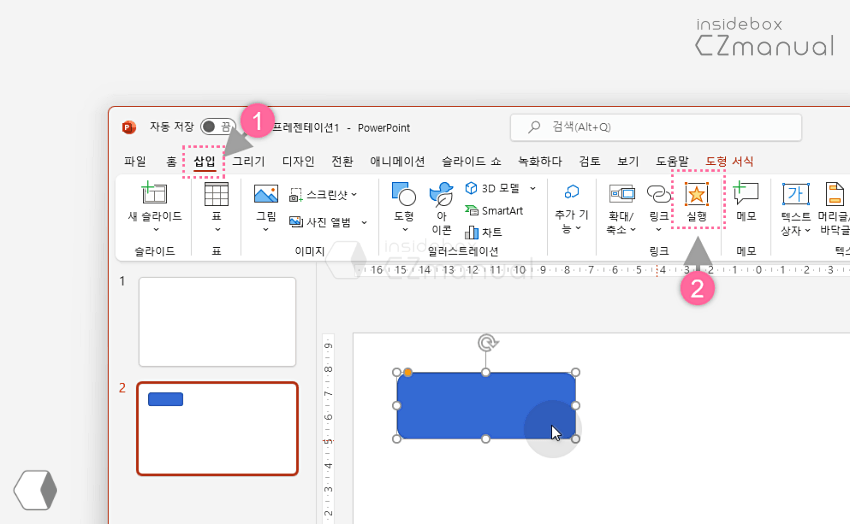This screenshot has height=524, width=850.
Task: Switch to the Home (홈) tab
Action: [x=171, y=161]
